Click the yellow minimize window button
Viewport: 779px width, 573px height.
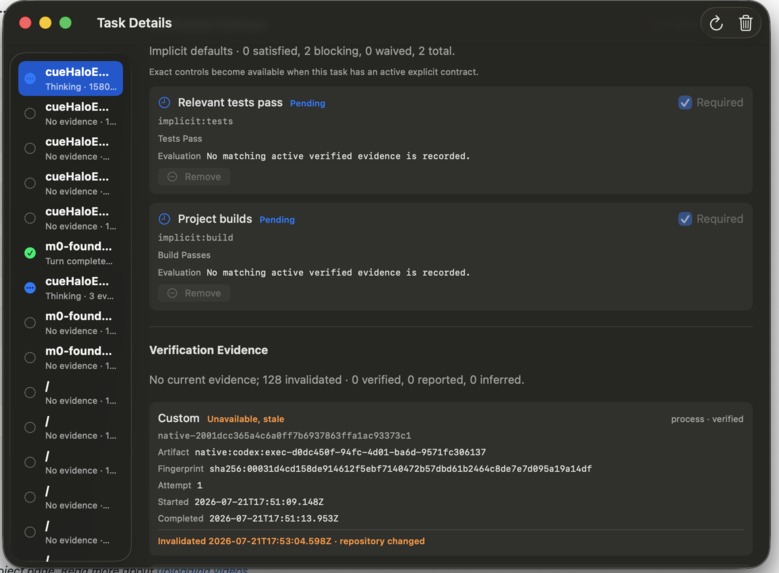(x=45, y=23)
